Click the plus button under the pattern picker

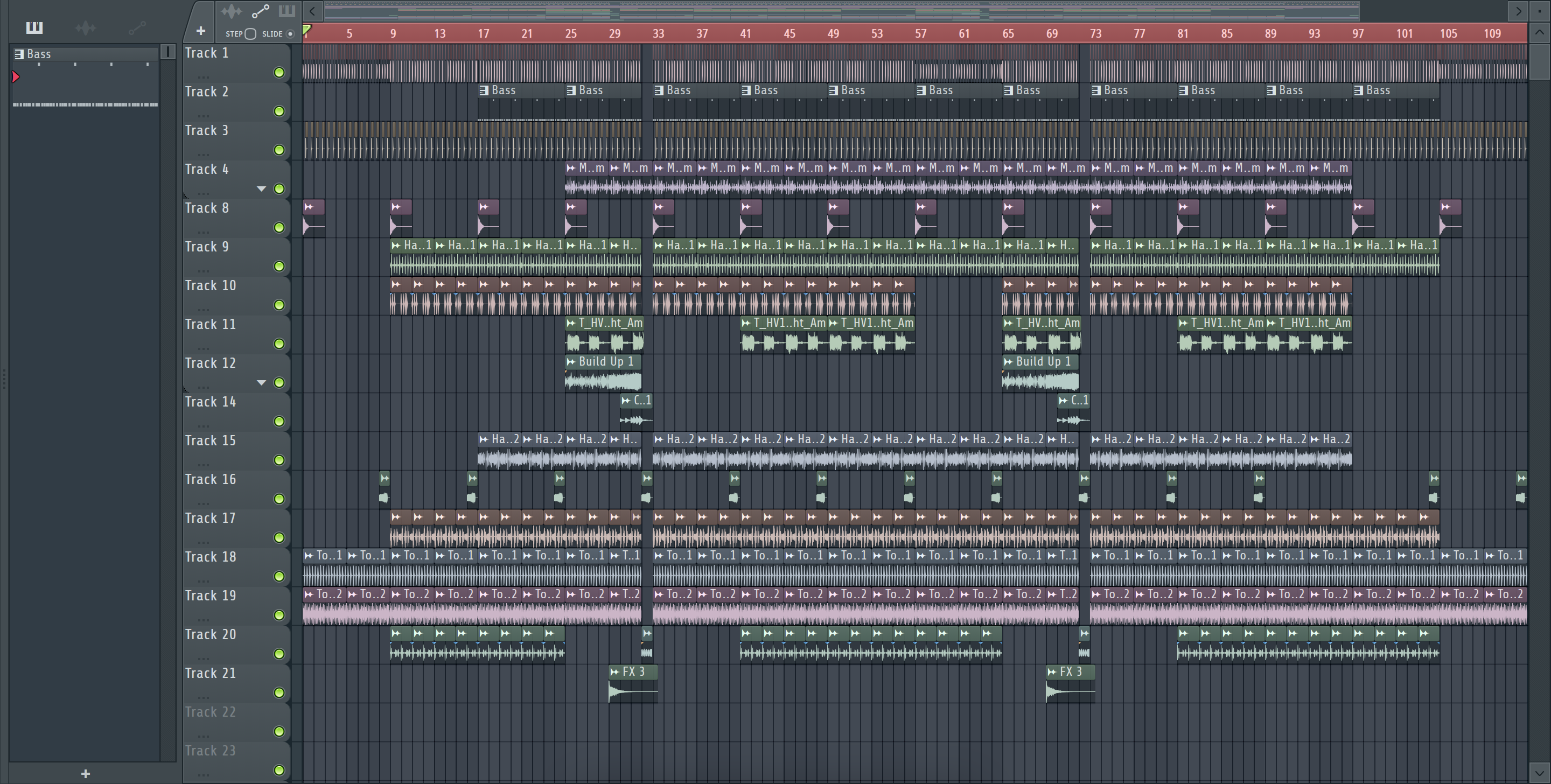point(86,773)
